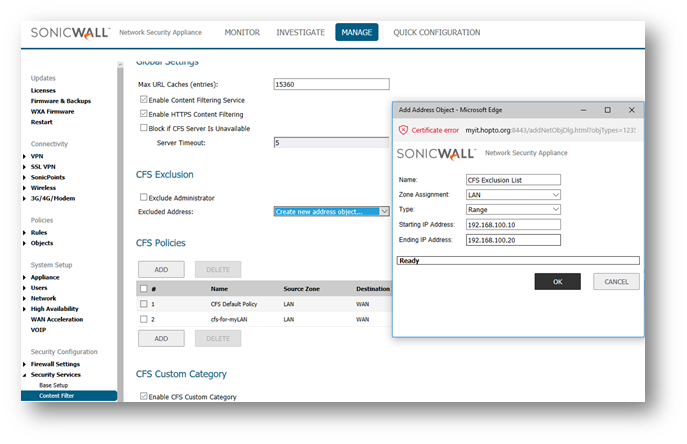Open the QUICK CONFIGURATION tab

tap(437, 32)
